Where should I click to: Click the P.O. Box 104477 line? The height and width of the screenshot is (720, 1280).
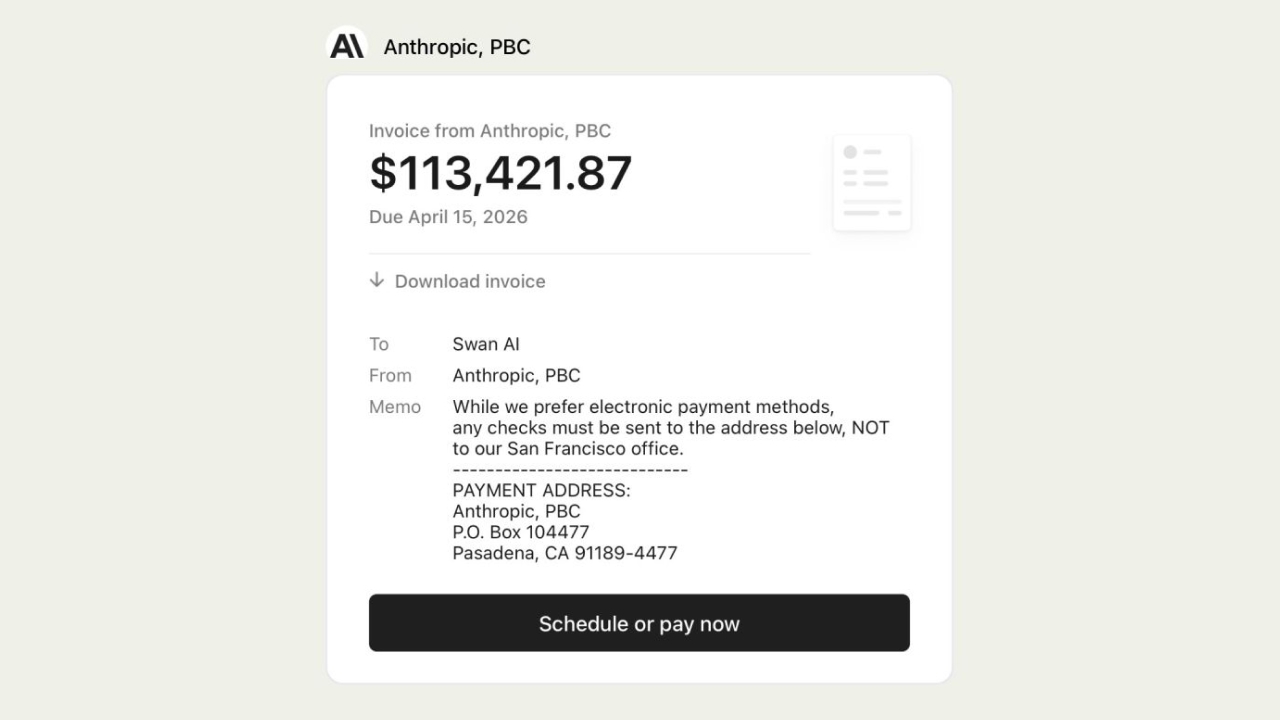click(x=521, y=532)
